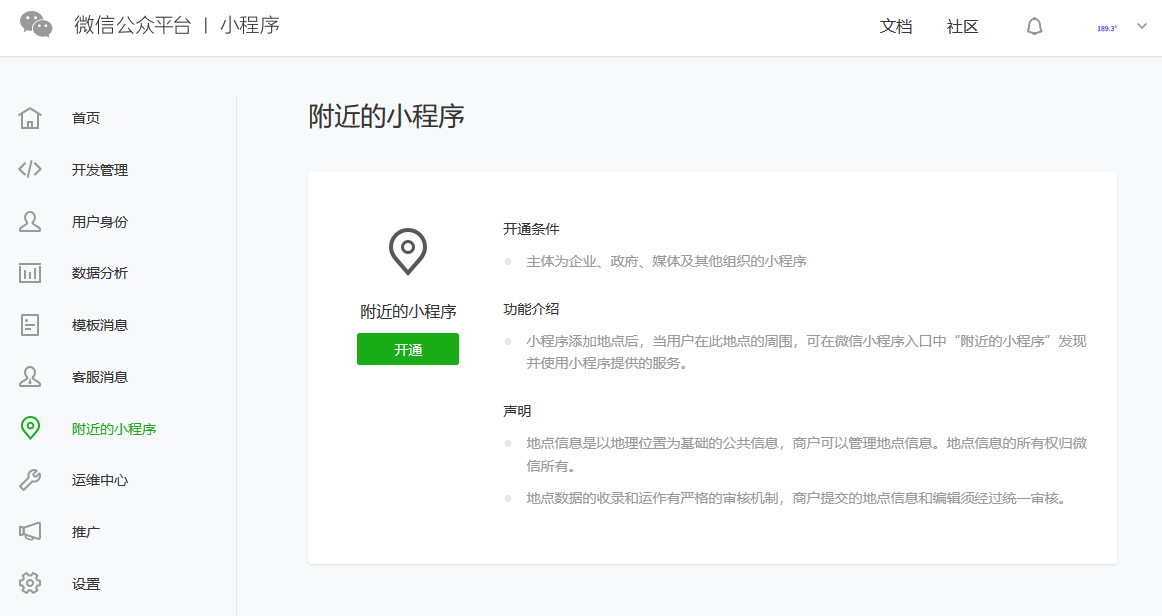Viewport: 1162px width, 616px height.
Task: Click the 附近的小程序 page heading
Action: click(x=386, y=116)
